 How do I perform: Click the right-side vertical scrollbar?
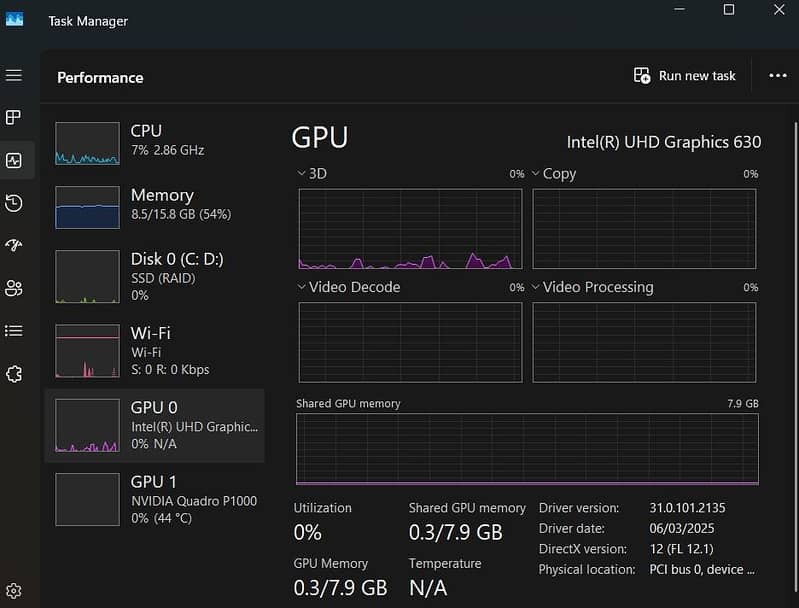point(795,357)
